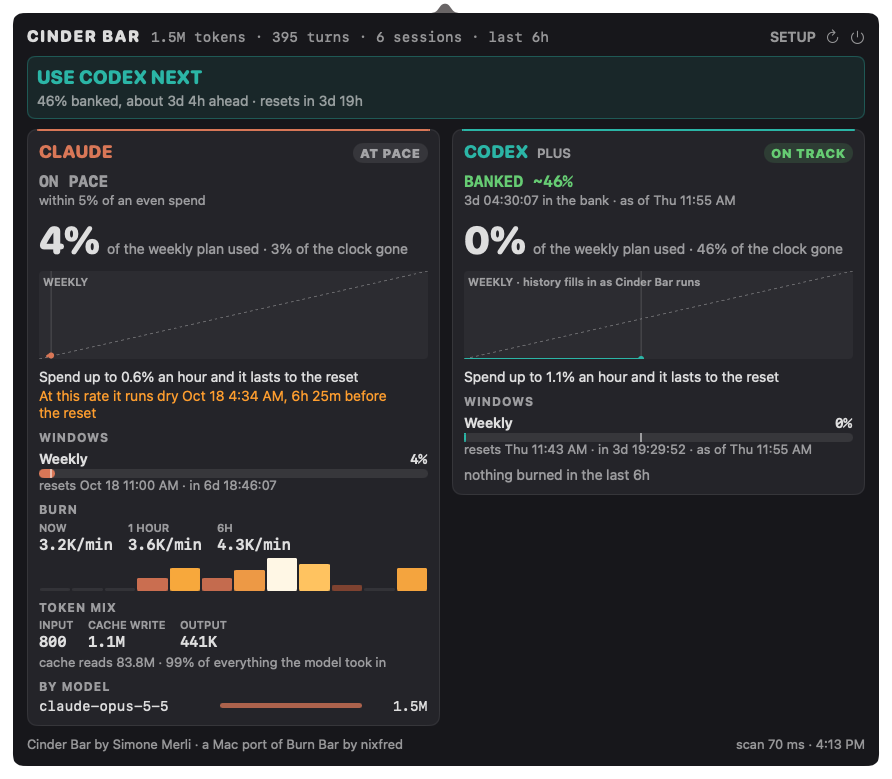This screenshot has height=779, width=892.
Task: Click the power quit icon
Action: click(857, 37)
